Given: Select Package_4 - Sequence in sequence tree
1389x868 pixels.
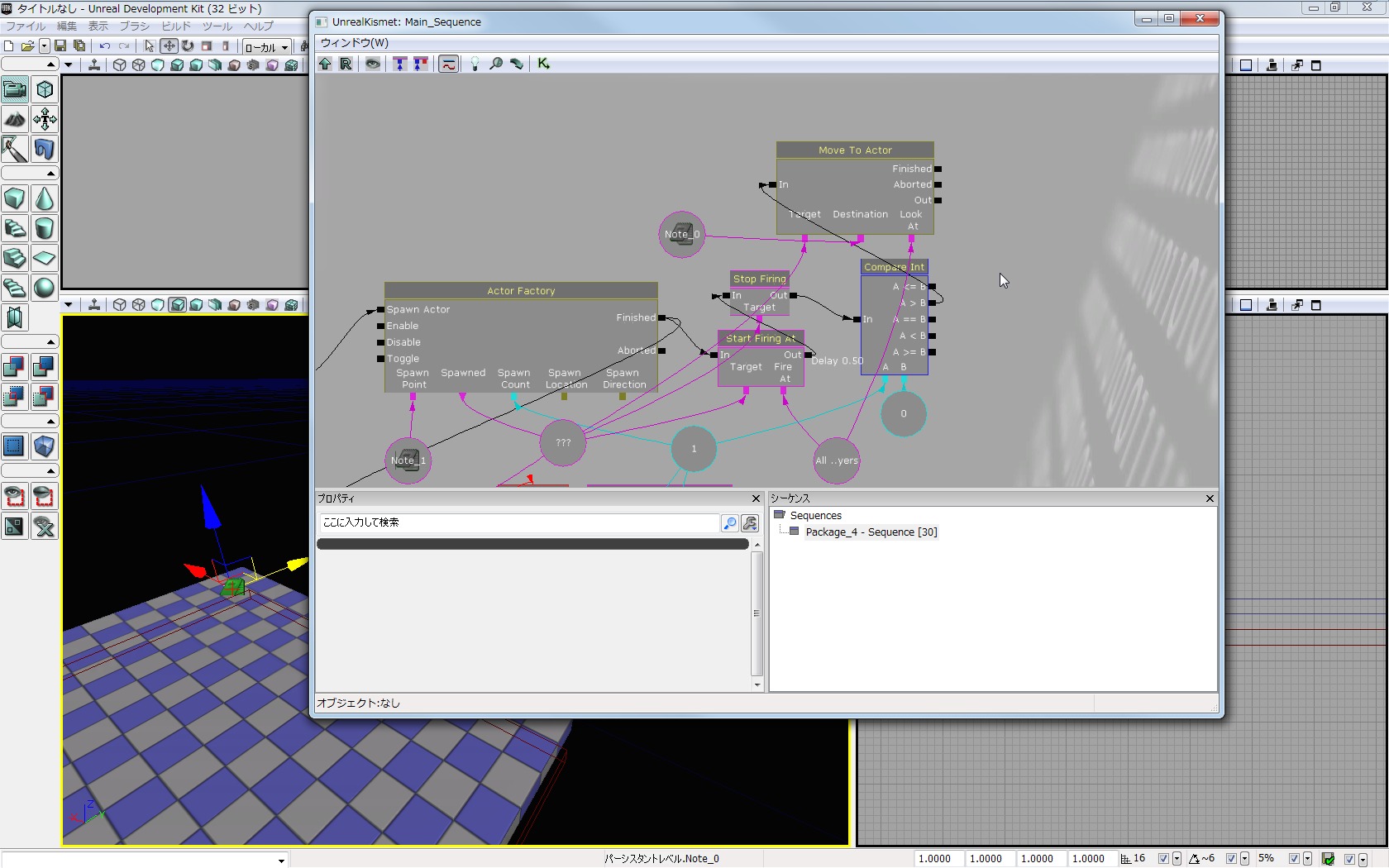Looking at the screenshot, I should pos(871,532).
